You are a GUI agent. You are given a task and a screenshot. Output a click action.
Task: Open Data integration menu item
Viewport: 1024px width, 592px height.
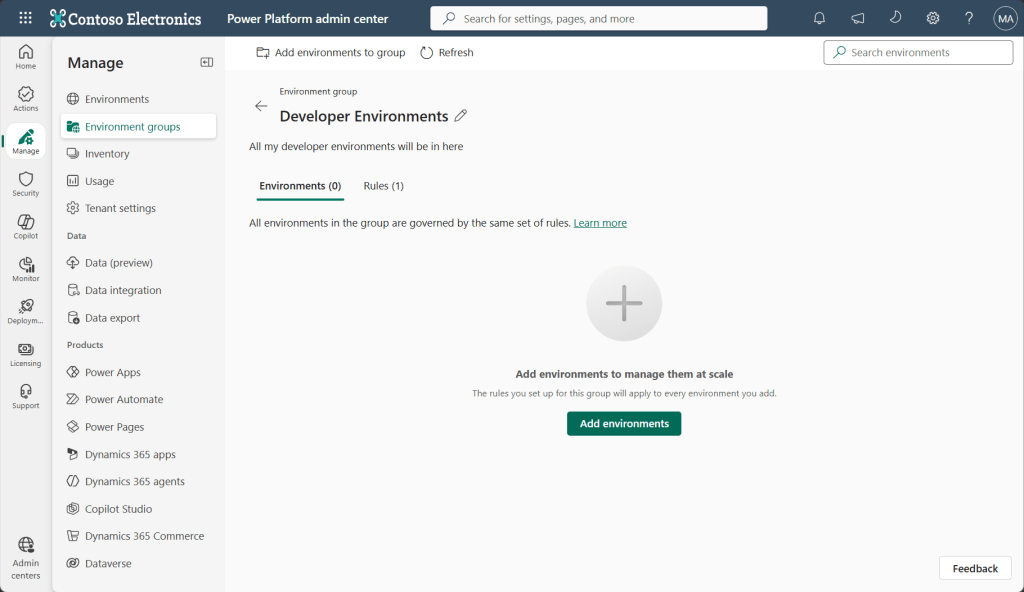pyautogui.click(x=138, y=290)
